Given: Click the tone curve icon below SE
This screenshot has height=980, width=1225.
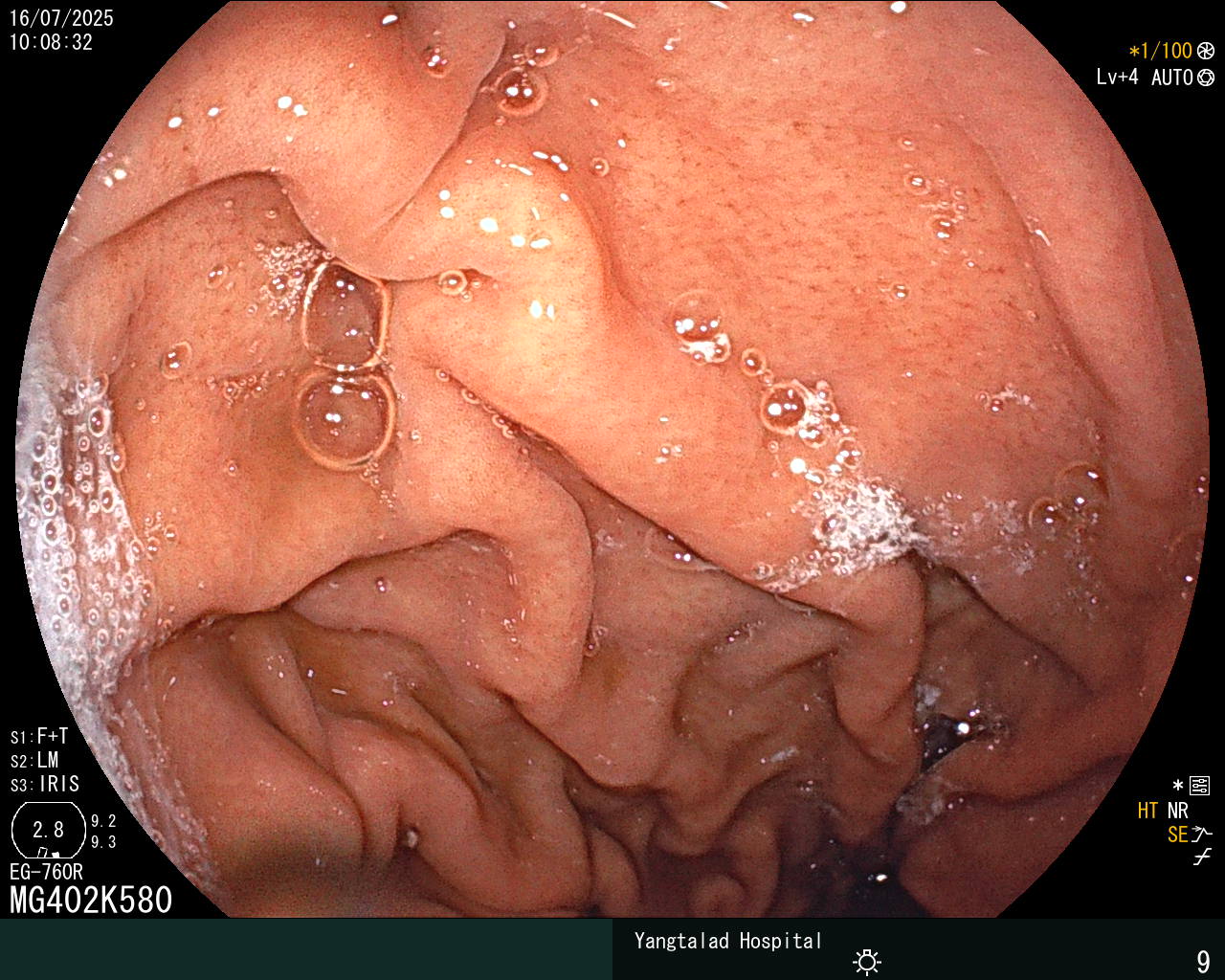Looking at the screenshot, I should pyautogui.click(x=1202, y=857).
